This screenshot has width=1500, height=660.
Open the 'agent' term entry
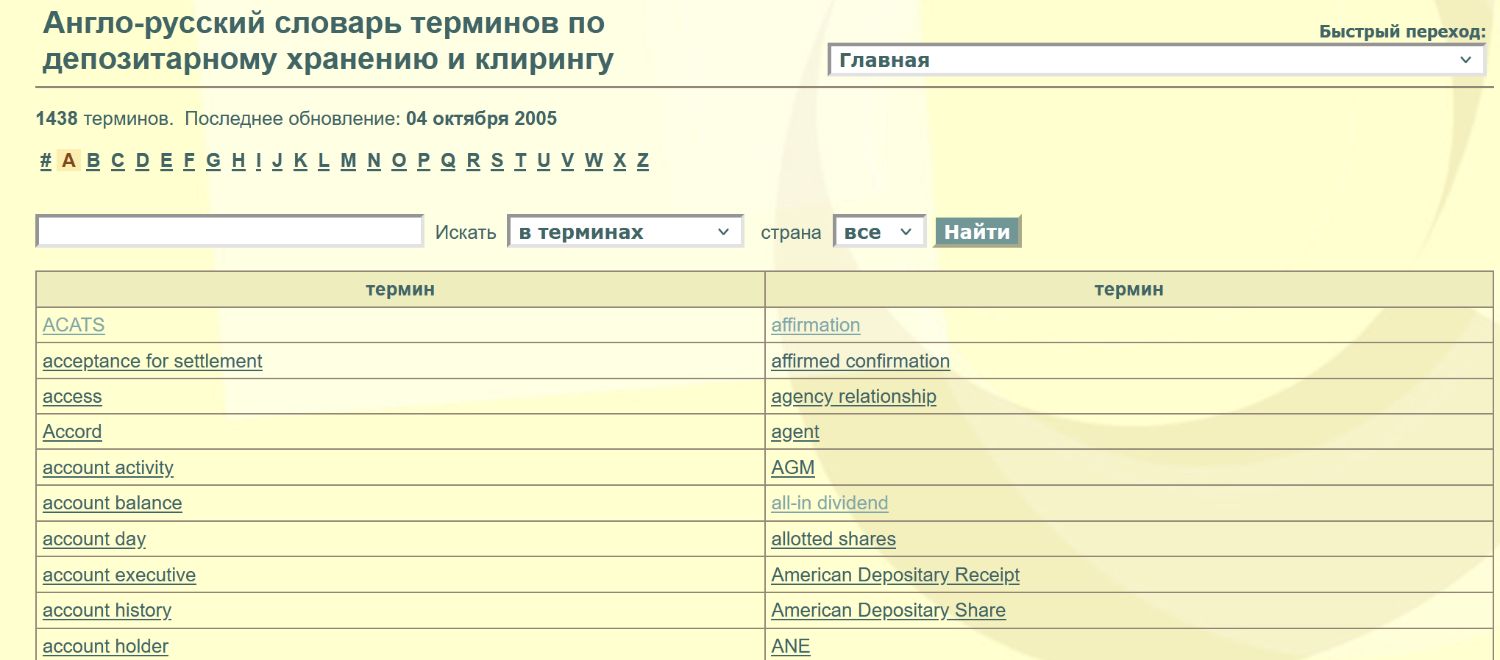[795, 432]
